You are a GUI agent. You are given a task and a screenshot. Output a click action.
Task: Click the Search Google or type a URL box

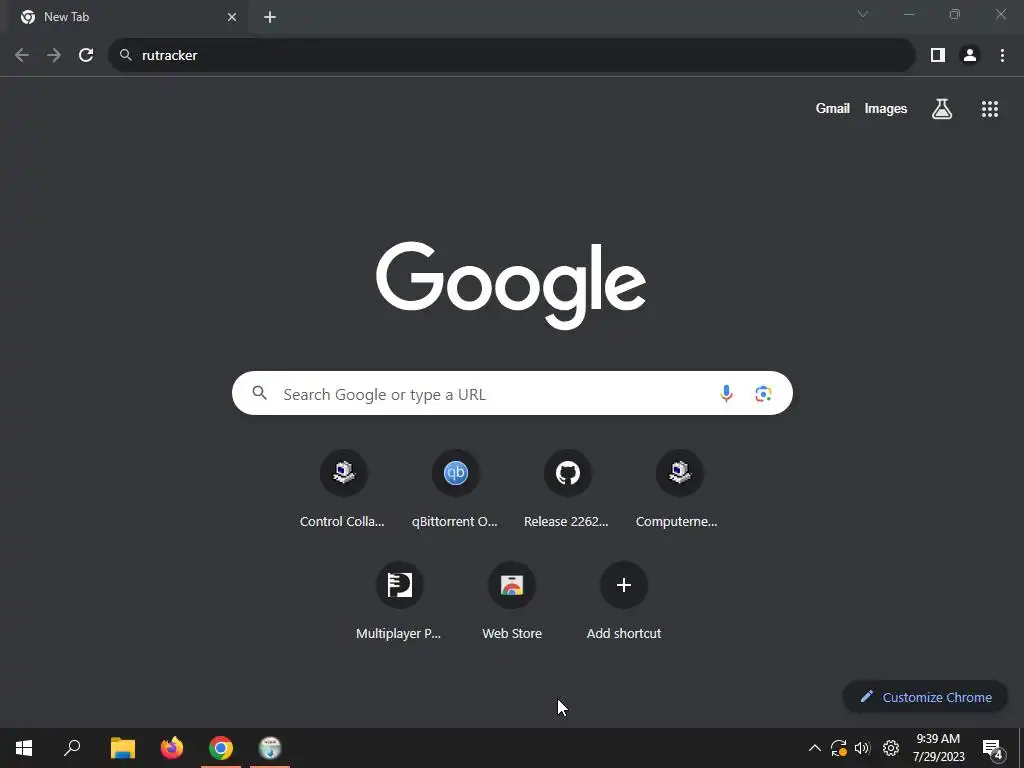tap(512, 393)
